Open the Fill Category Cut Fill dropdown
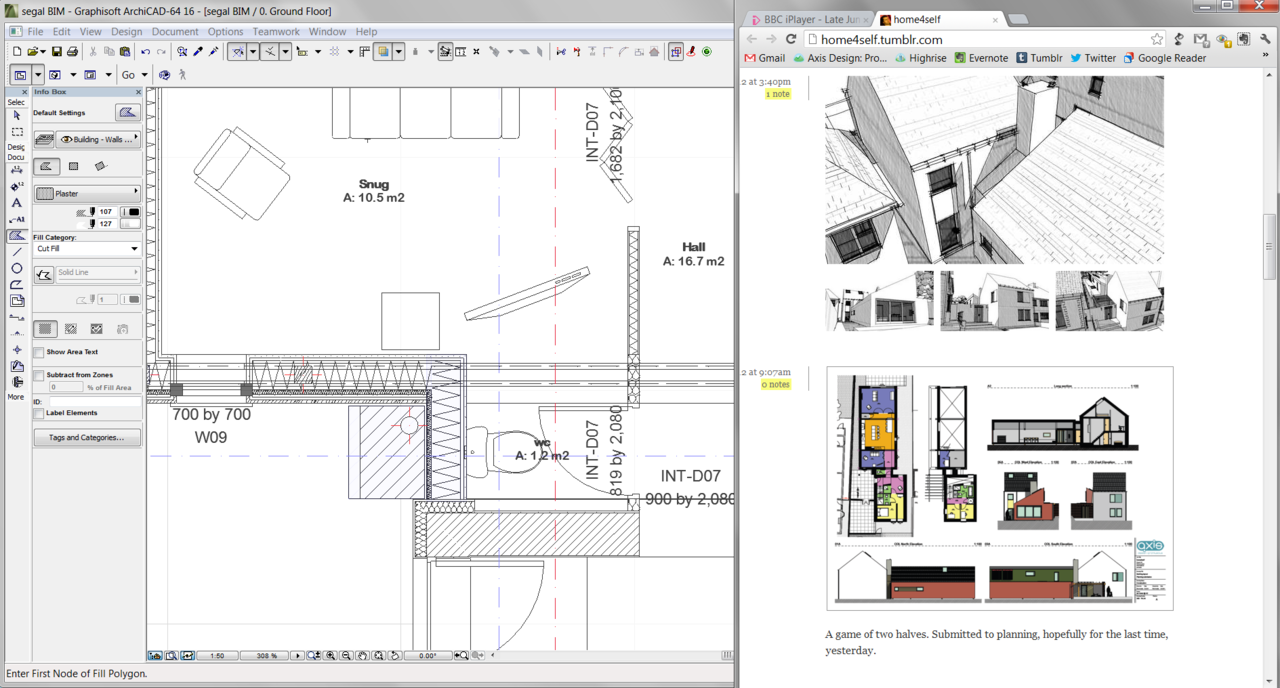This screenshot has width=1280, height=688. [87, 248]
